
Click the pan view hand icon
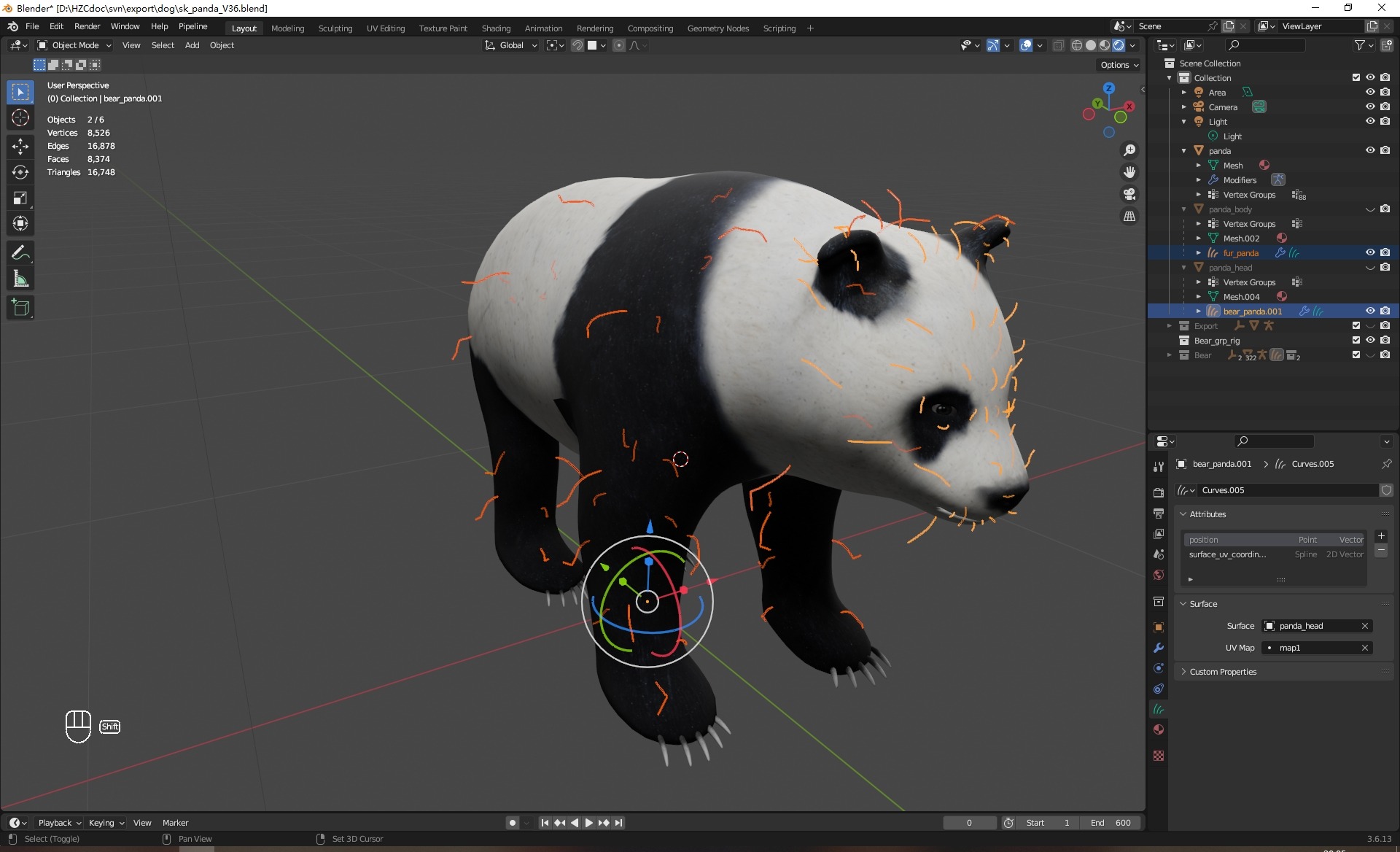pos(1129,172)
